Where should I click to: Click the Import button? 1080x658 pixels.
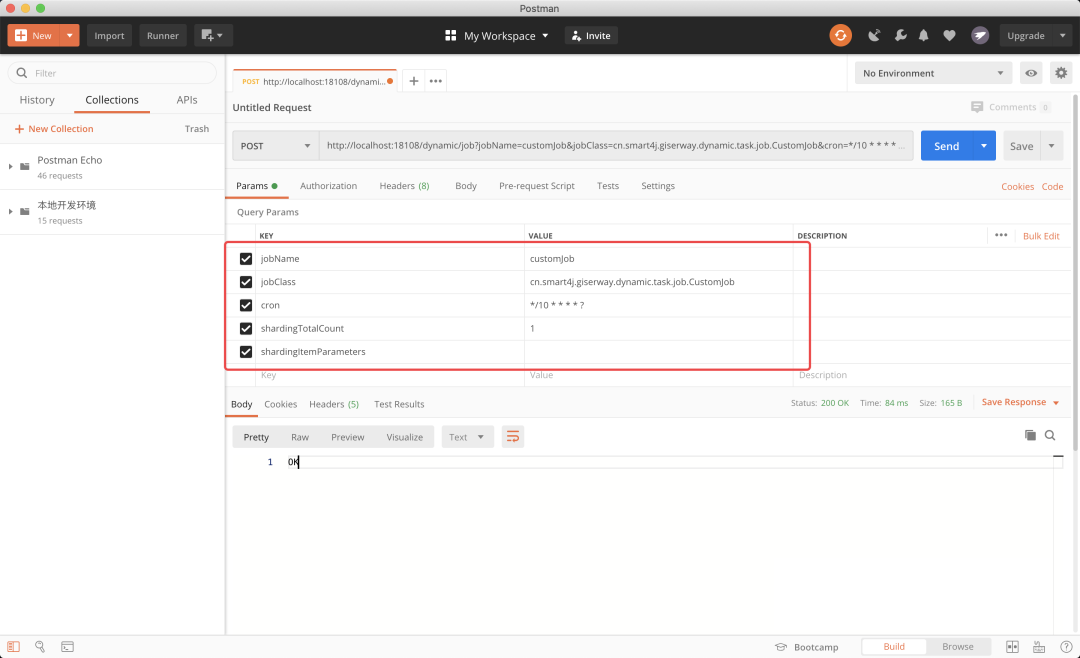[x=109, y=35]
